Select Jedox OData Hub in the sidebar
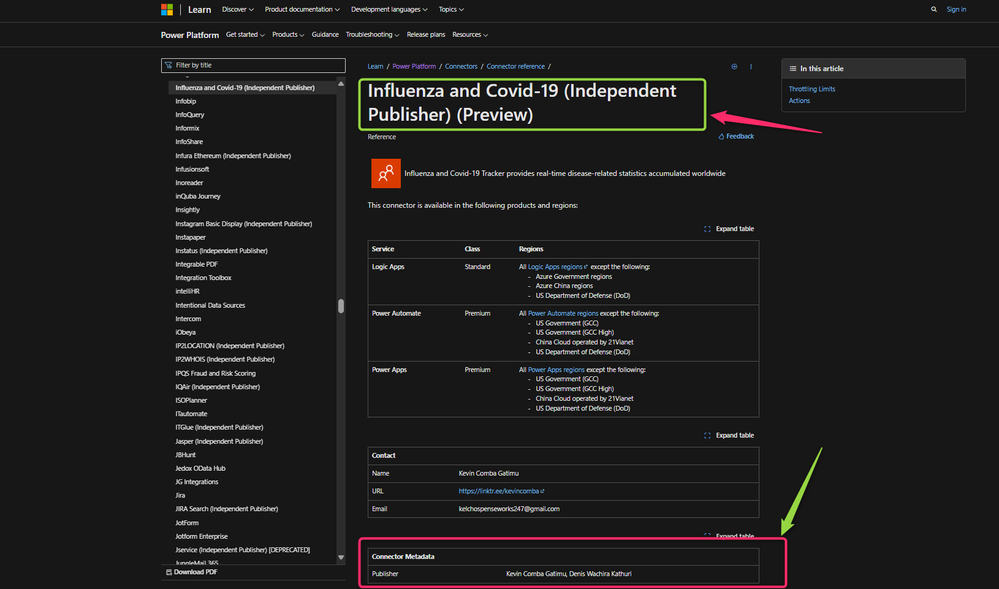 [x=200, y=469]
